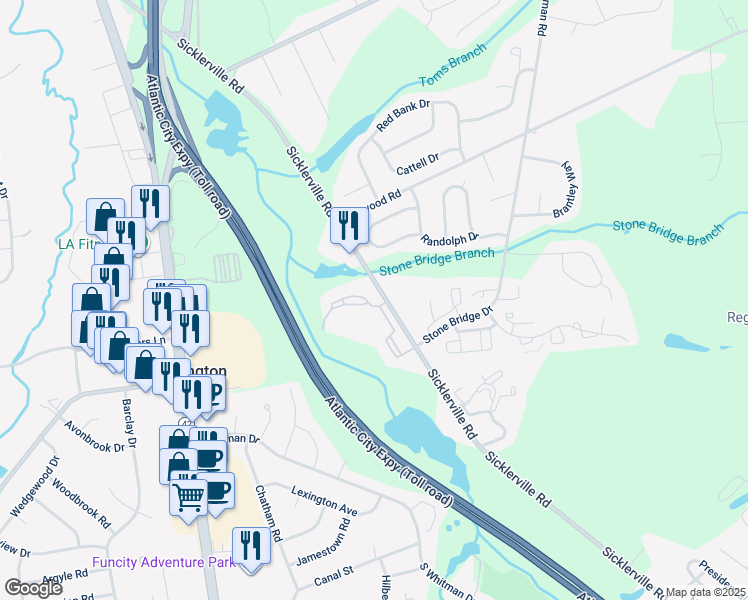Screen dimensions: 748x600
Task: Open the restaurant marker near Chatham Rd
Action: click(251, 547)
